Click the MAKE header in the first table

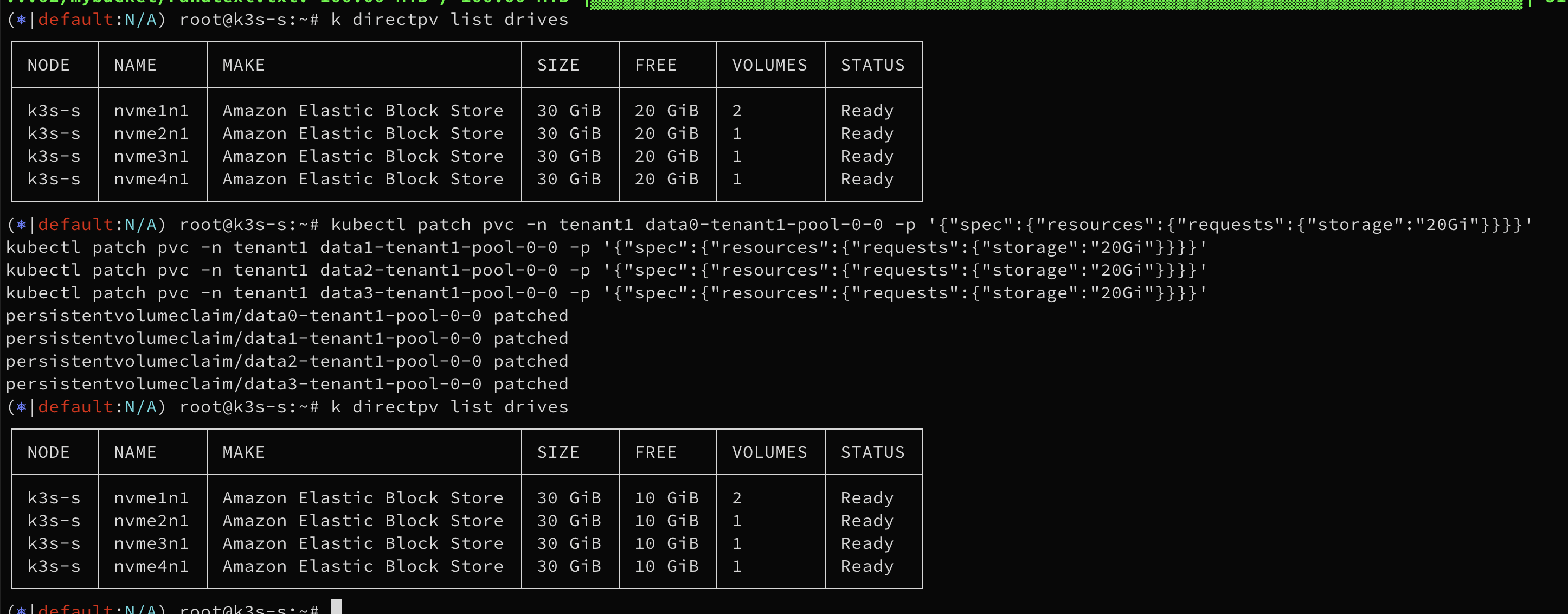coord(243,65)
